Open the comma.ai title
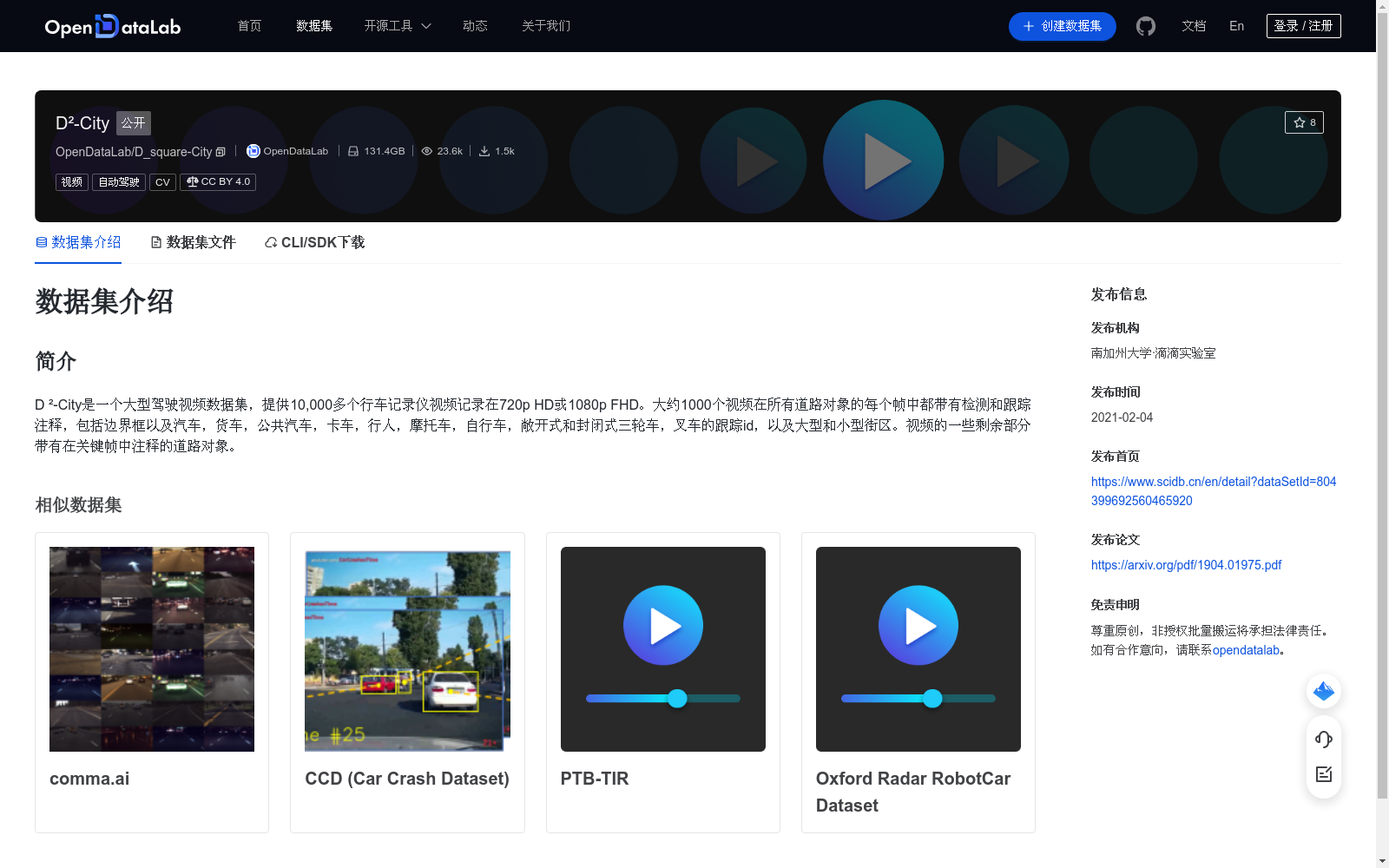The image size is (1389, 868). point(89,779)
